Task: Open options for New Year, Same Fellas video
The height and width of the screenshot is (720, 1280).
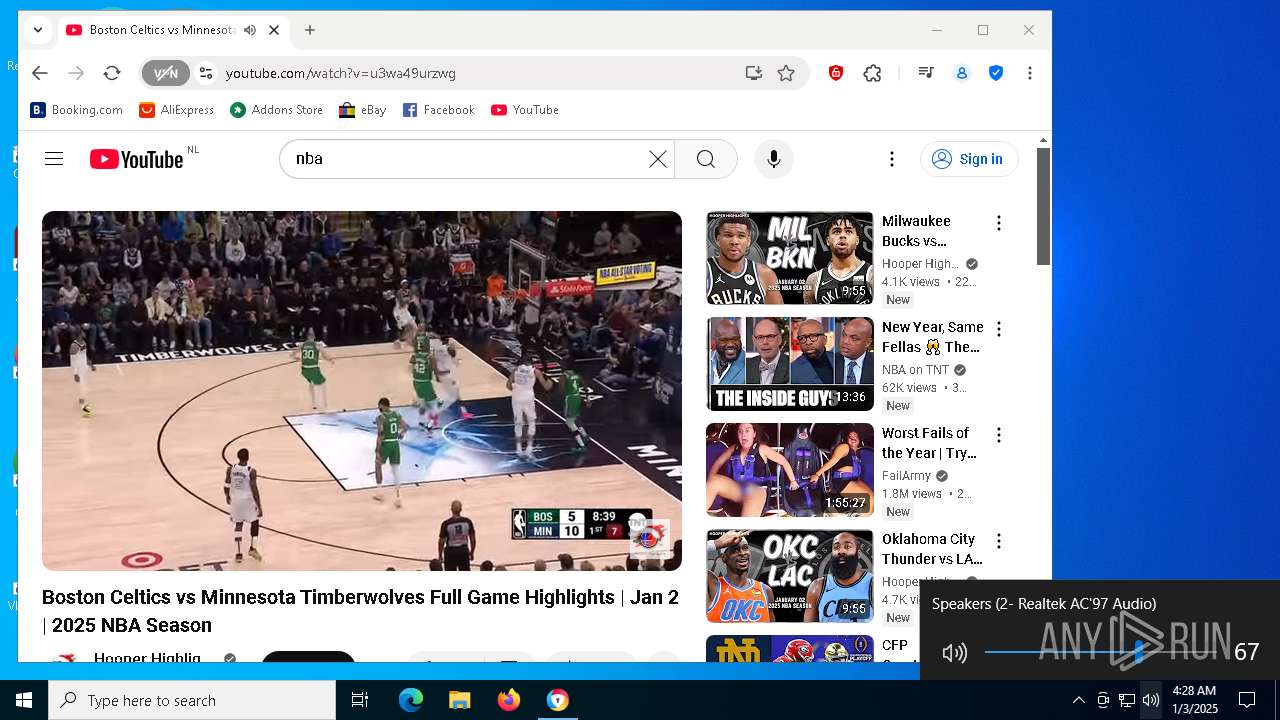Action: click(x=998, y=329)
